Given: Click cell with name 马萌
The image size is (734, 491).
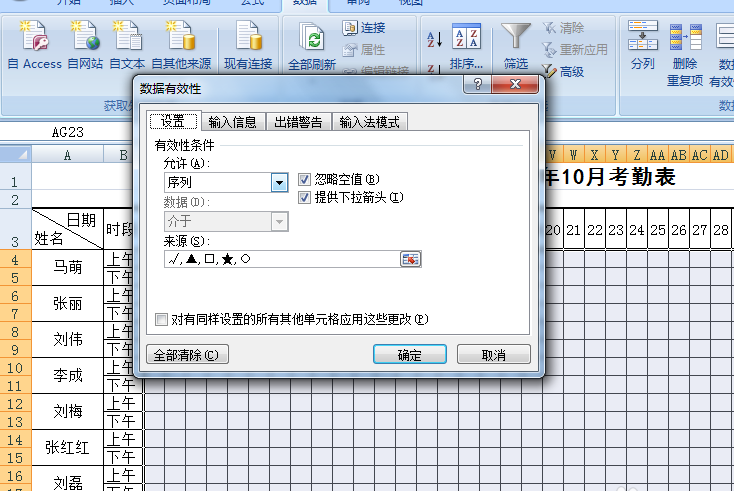Looking at the screenshot, I should coord(67,268).
